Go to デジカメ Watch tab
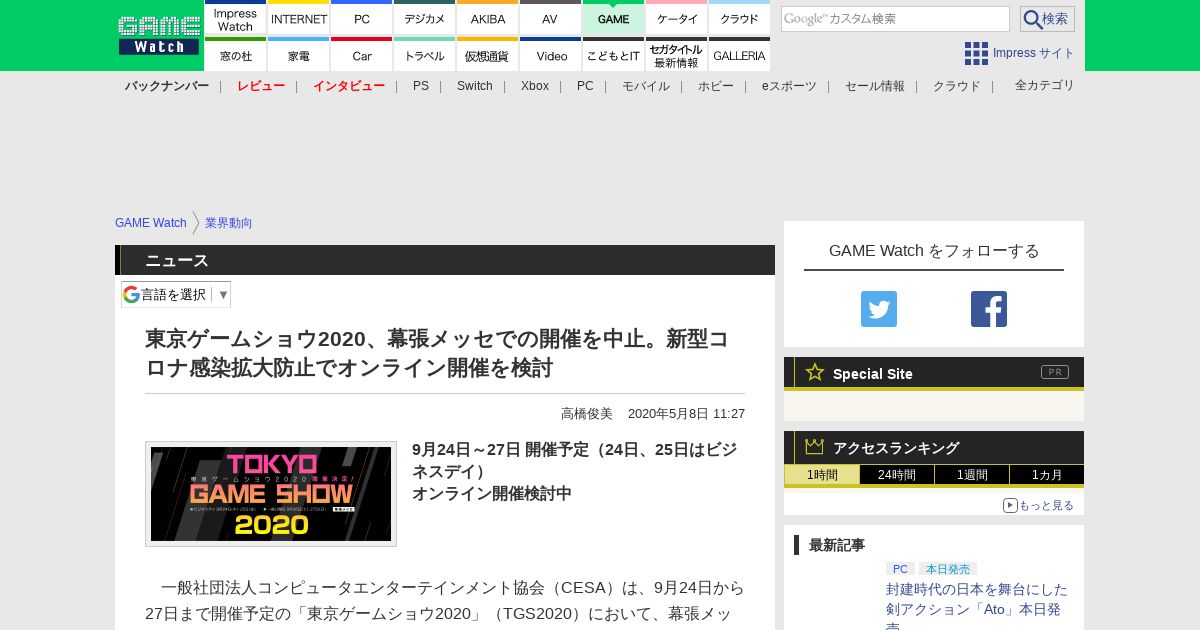 tap(425, 18)
